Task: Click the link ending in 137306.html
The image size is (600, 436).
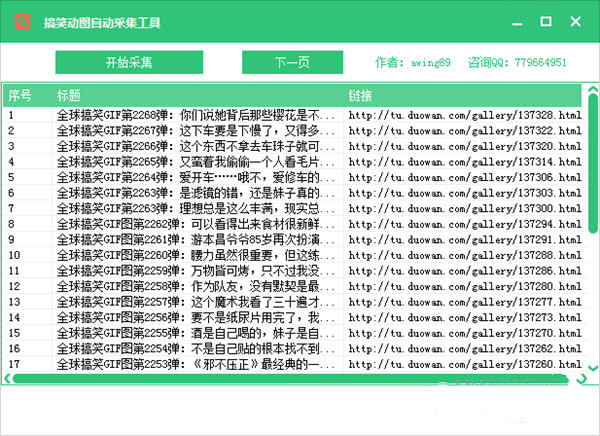Action: coord(465,177)
